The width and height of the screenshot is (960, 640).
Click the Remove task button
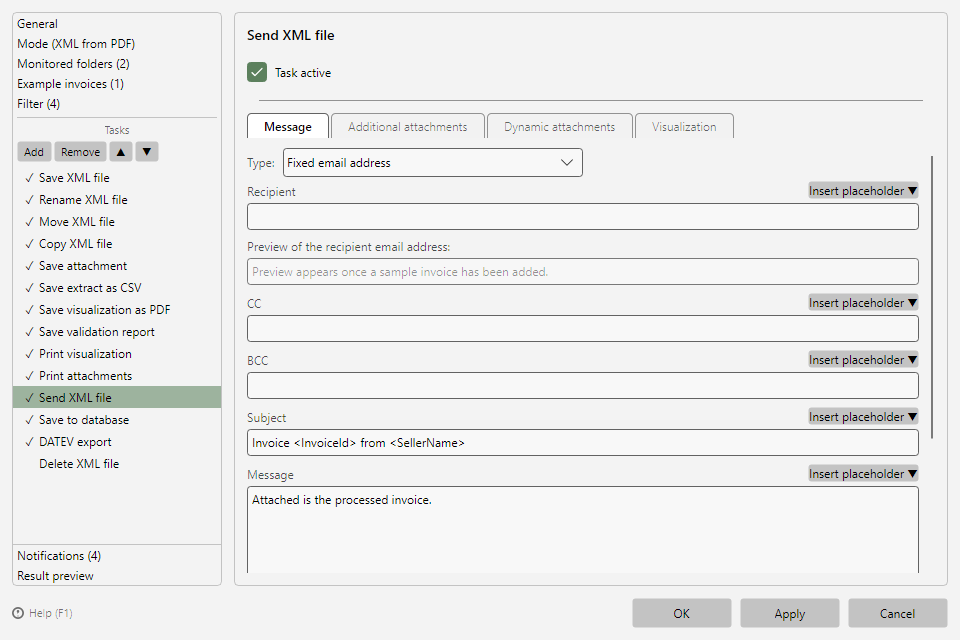pos(80,152)
